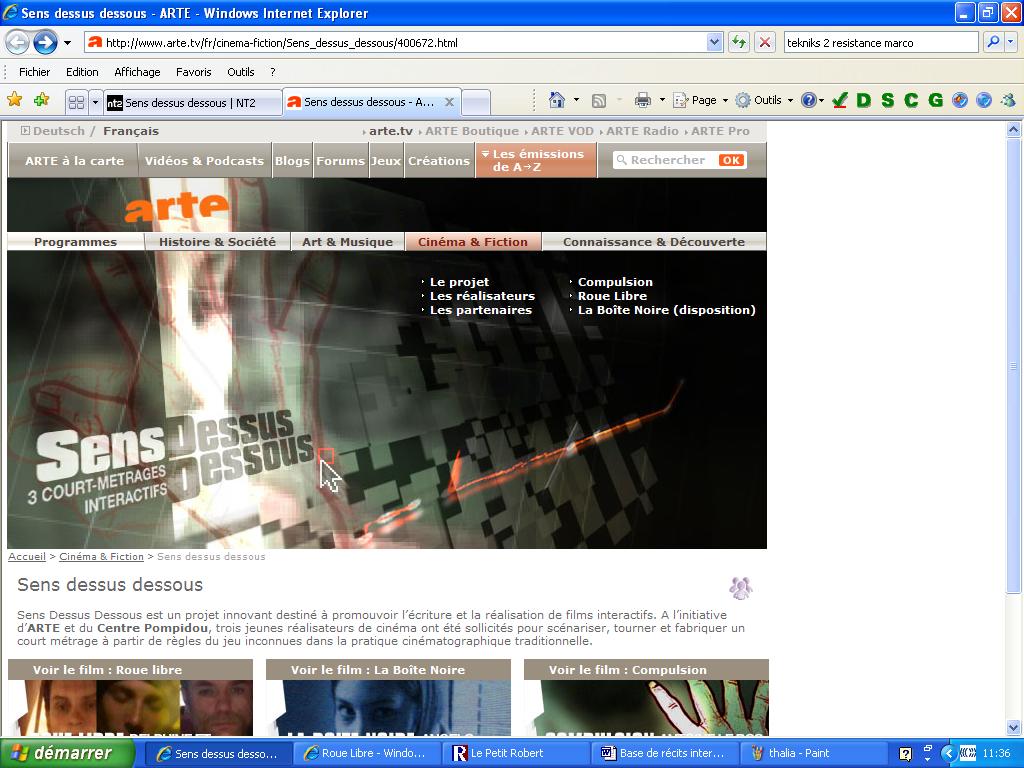Open the print options dropdown arrow
1024x768 pixels.
(662, 100)
